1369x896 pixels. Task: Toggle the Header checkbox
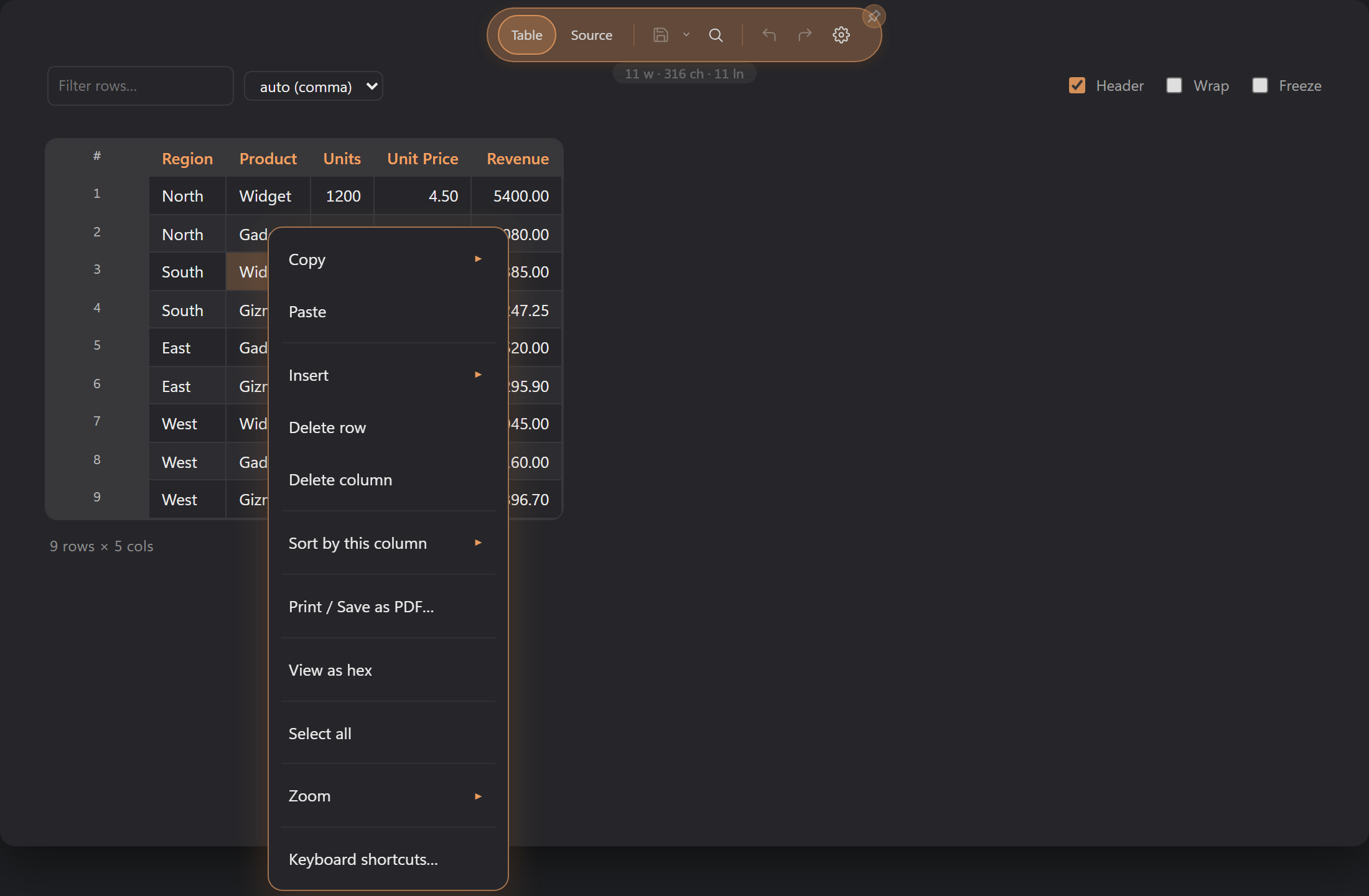tap(1077, 85)
